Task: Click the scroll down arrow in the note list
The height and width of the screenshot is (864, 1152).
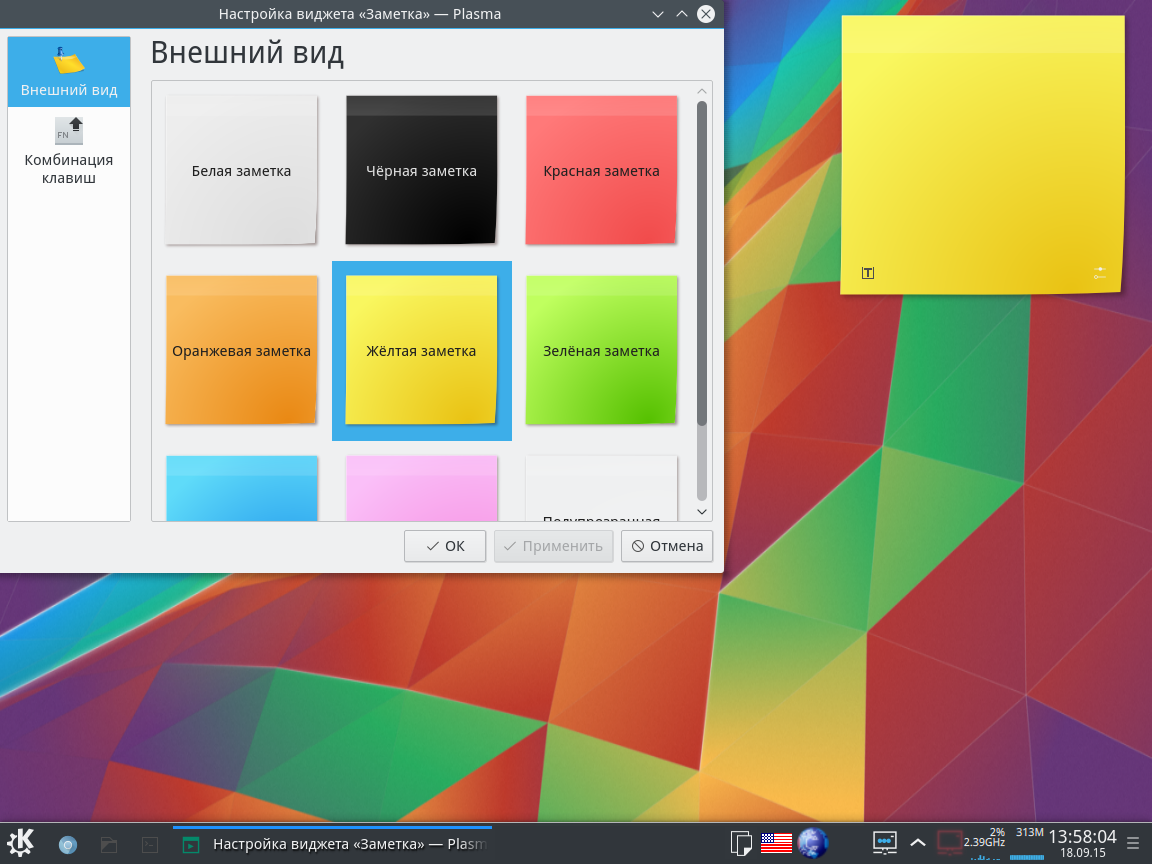Action: pos(702,511)
